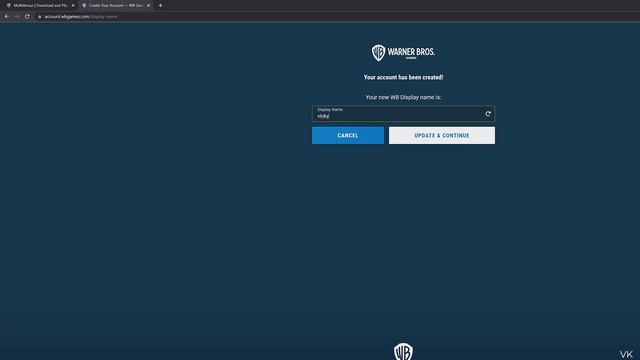This screenshot has width=640, height=360.
Task: Select the Create Your Account tab
Action: [116, 5]
